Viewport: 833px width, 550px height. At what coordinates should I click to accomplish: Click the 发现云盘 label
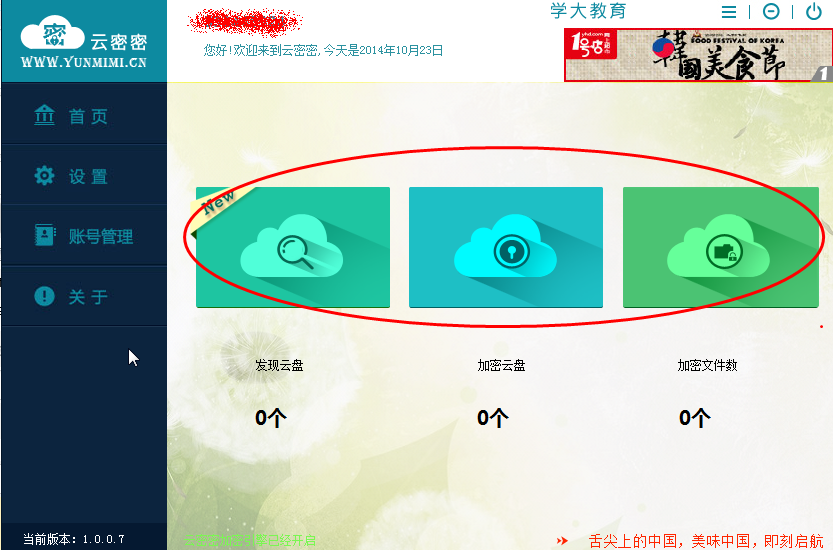tap(279, 365)
